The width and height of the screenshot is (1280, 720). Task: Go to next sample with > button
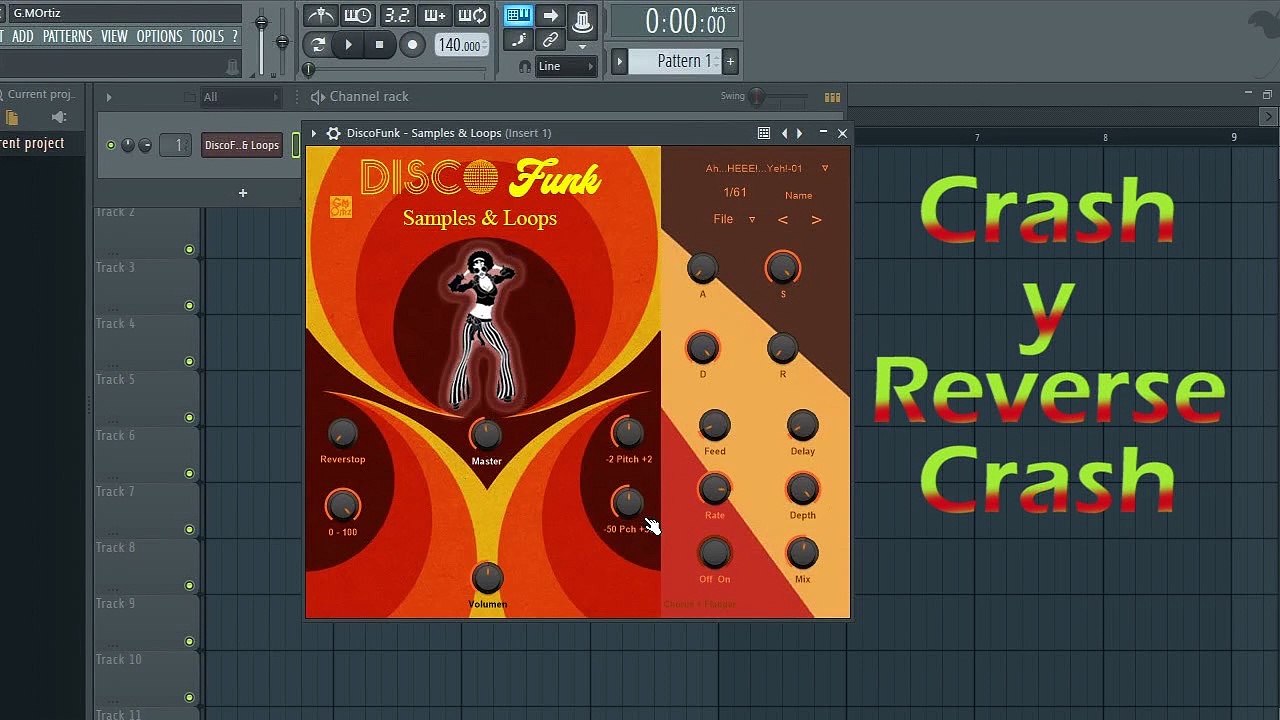click(816, 220)
